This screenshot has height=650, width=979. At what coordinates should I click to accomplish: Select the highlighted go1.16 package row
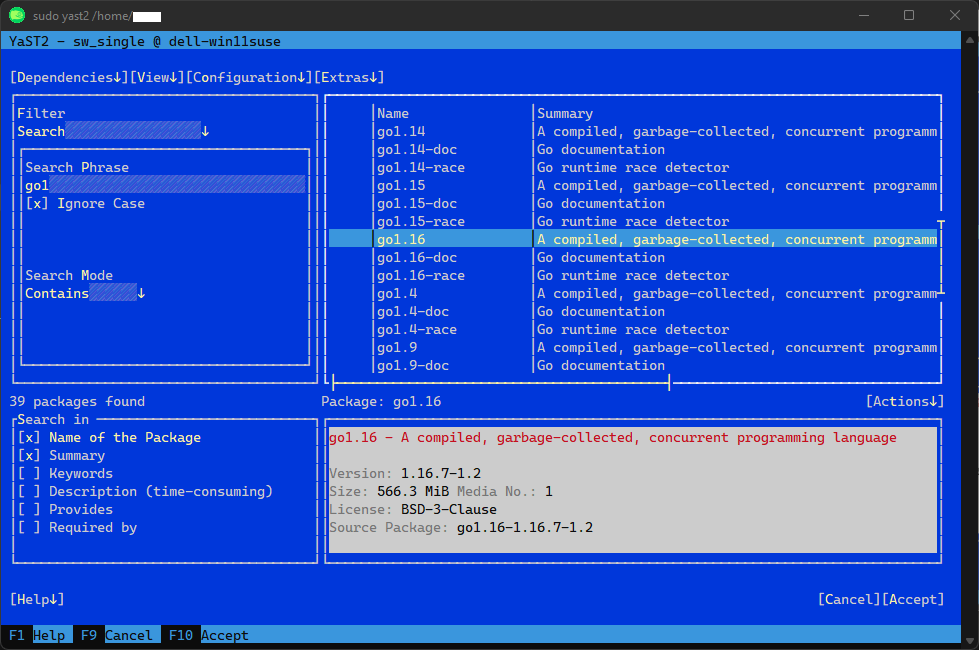tap(633, 239)
